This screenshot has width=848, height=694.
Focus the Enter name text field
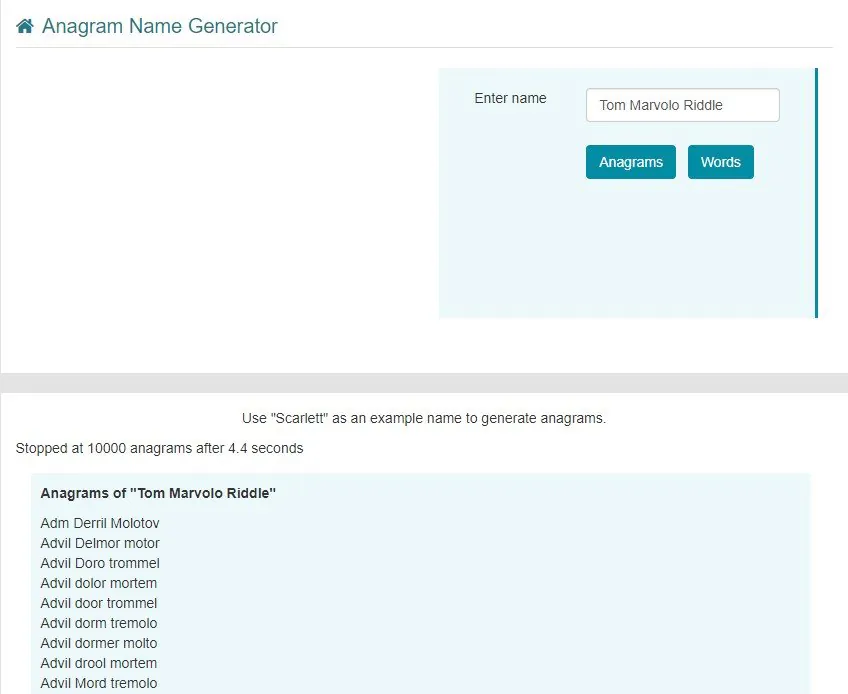[x=682, y=105]
